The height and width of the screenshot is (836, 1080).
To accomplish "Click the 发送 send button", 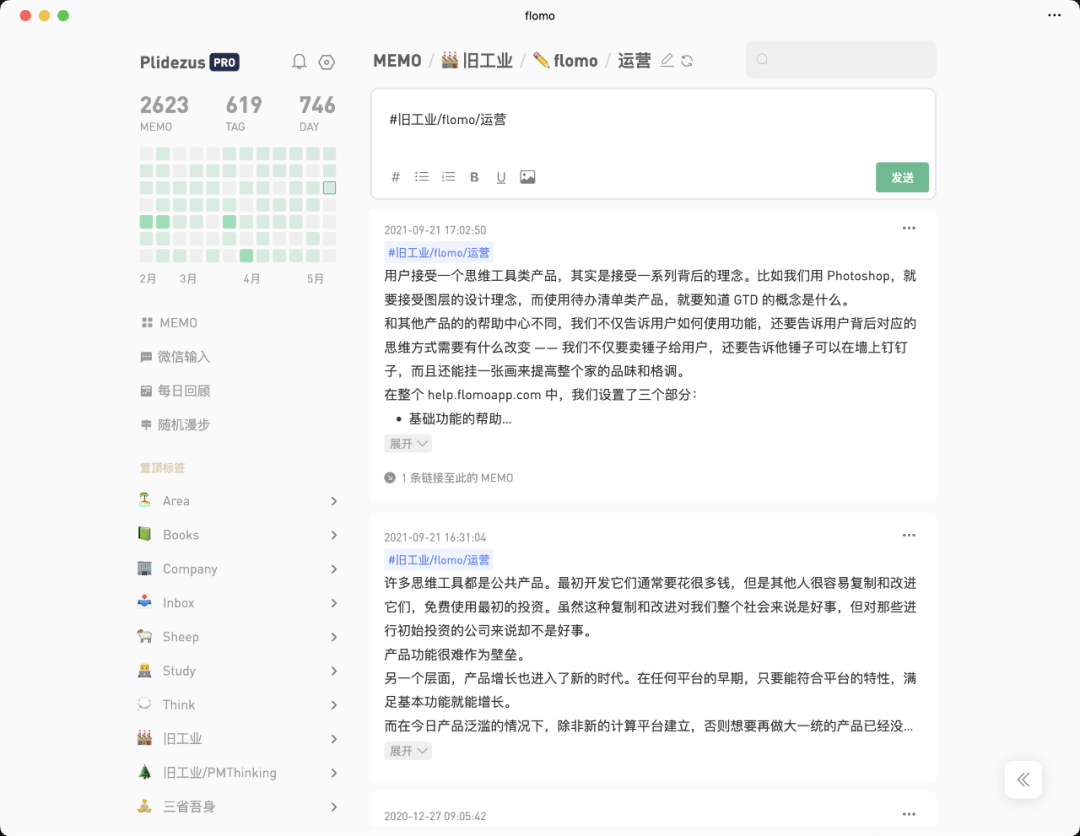I will coord(902,177).
